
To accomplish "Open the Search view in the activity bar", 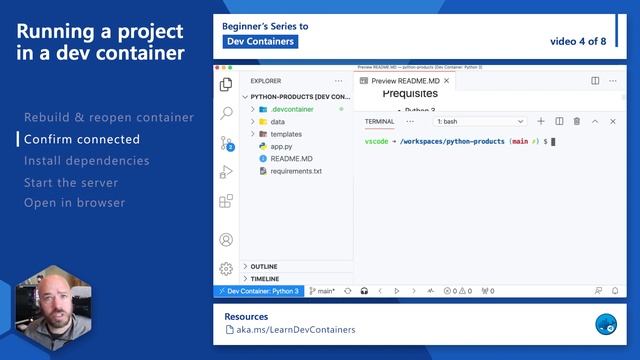I will (226, 113).
